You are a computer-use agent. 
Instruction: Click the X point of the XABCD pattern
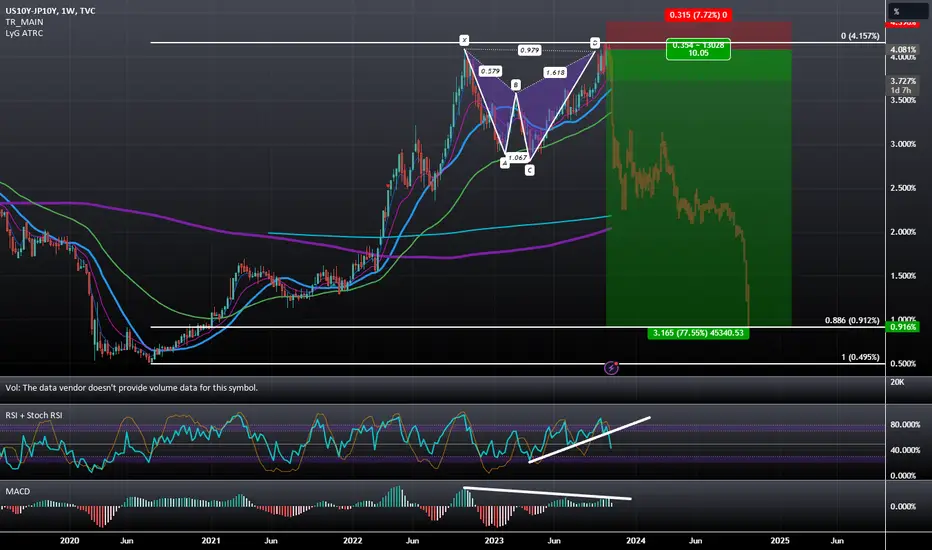point(464,40)
